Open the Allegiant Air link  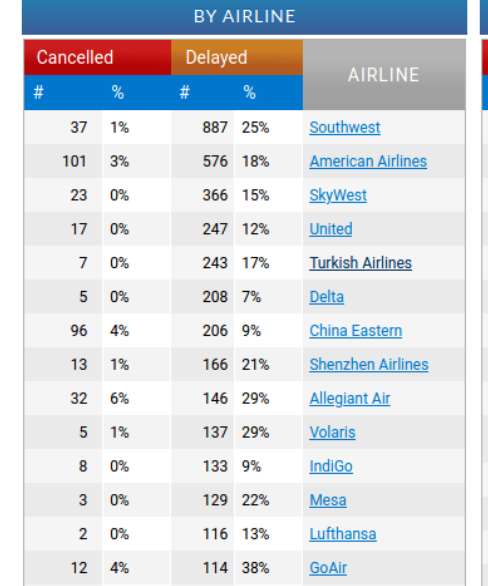tap(350, 399)
